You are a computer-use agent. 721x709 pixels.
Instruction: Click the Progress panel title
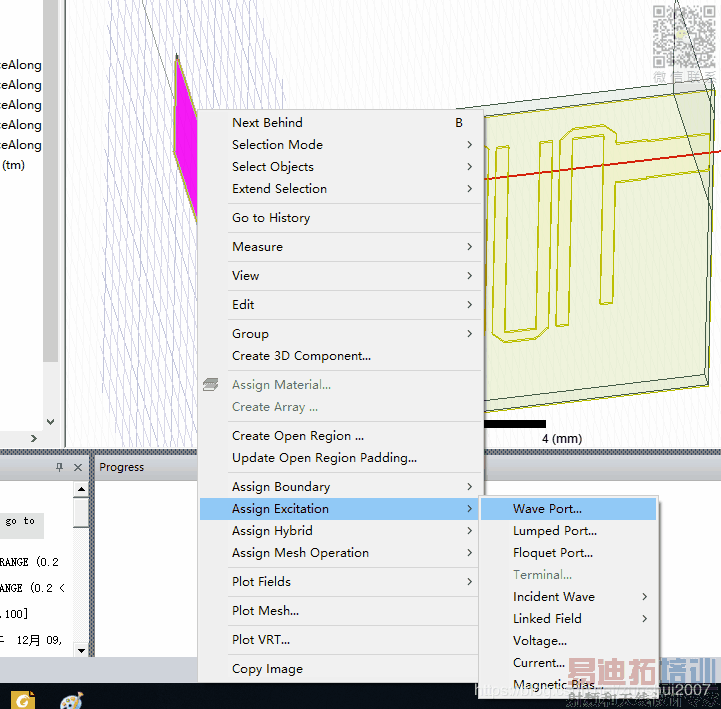(121, 467)
